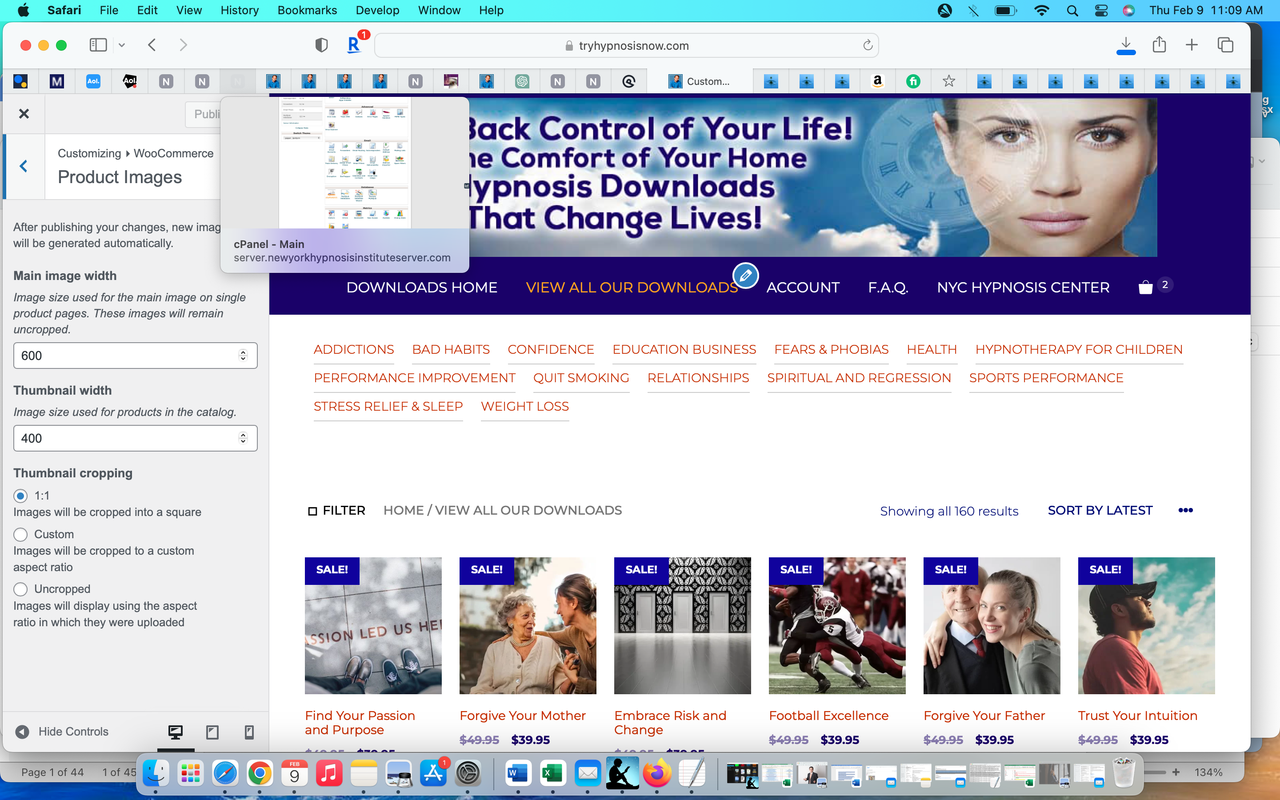The height and width of the screenshot is (800, 1280).
Task: Select Custom thumbnail cropping option
Action: (x=20, y=535)
